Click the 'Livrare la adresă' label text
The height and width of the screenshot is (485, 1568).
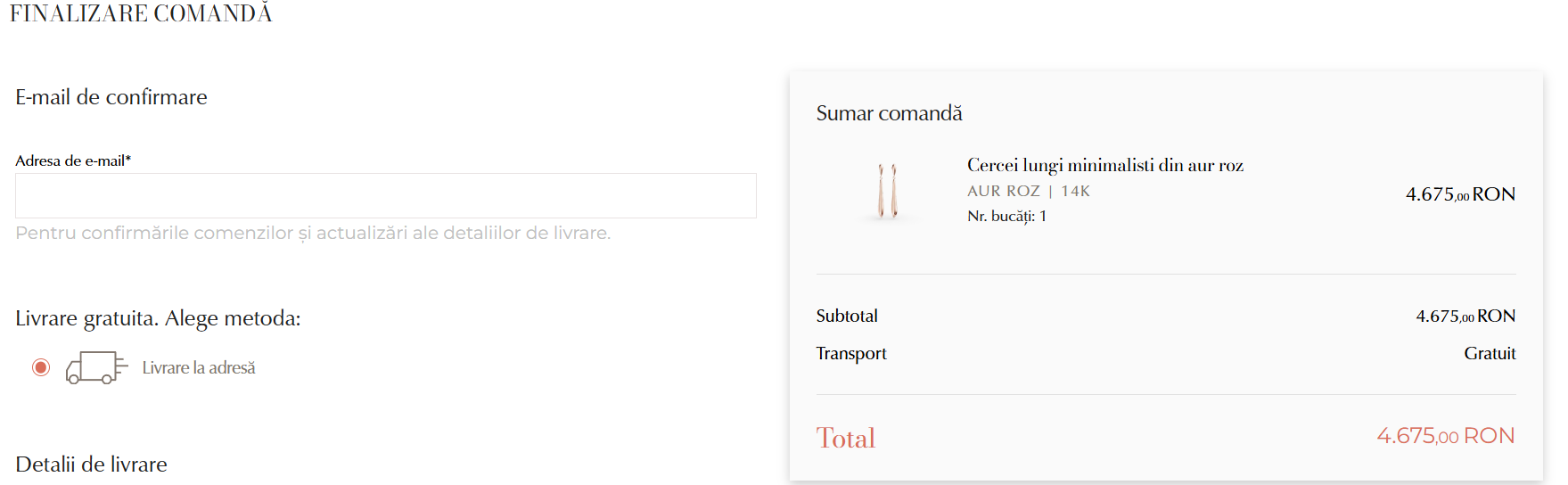point(199,367)
